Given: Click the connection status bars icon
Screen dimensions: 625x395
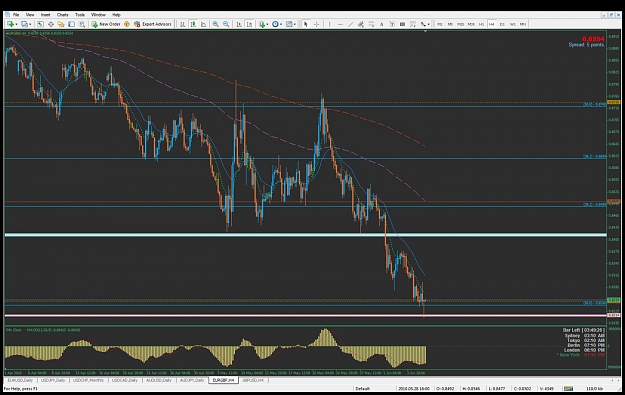Looking at the screenshot, I should click(x=568, y=388).
